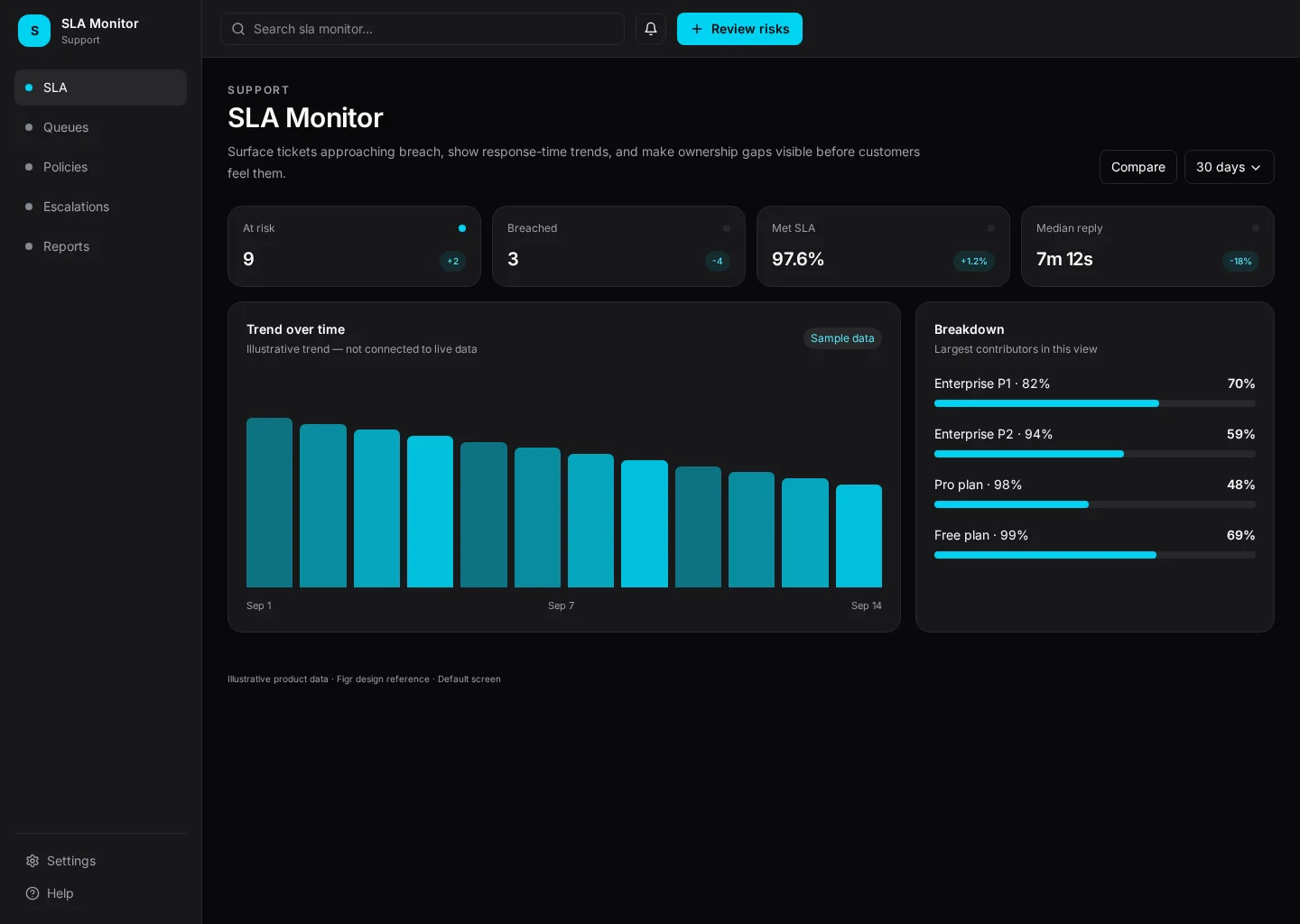Click the Compare button
Screen dimensions: 1300x924
coord(1137,167)
